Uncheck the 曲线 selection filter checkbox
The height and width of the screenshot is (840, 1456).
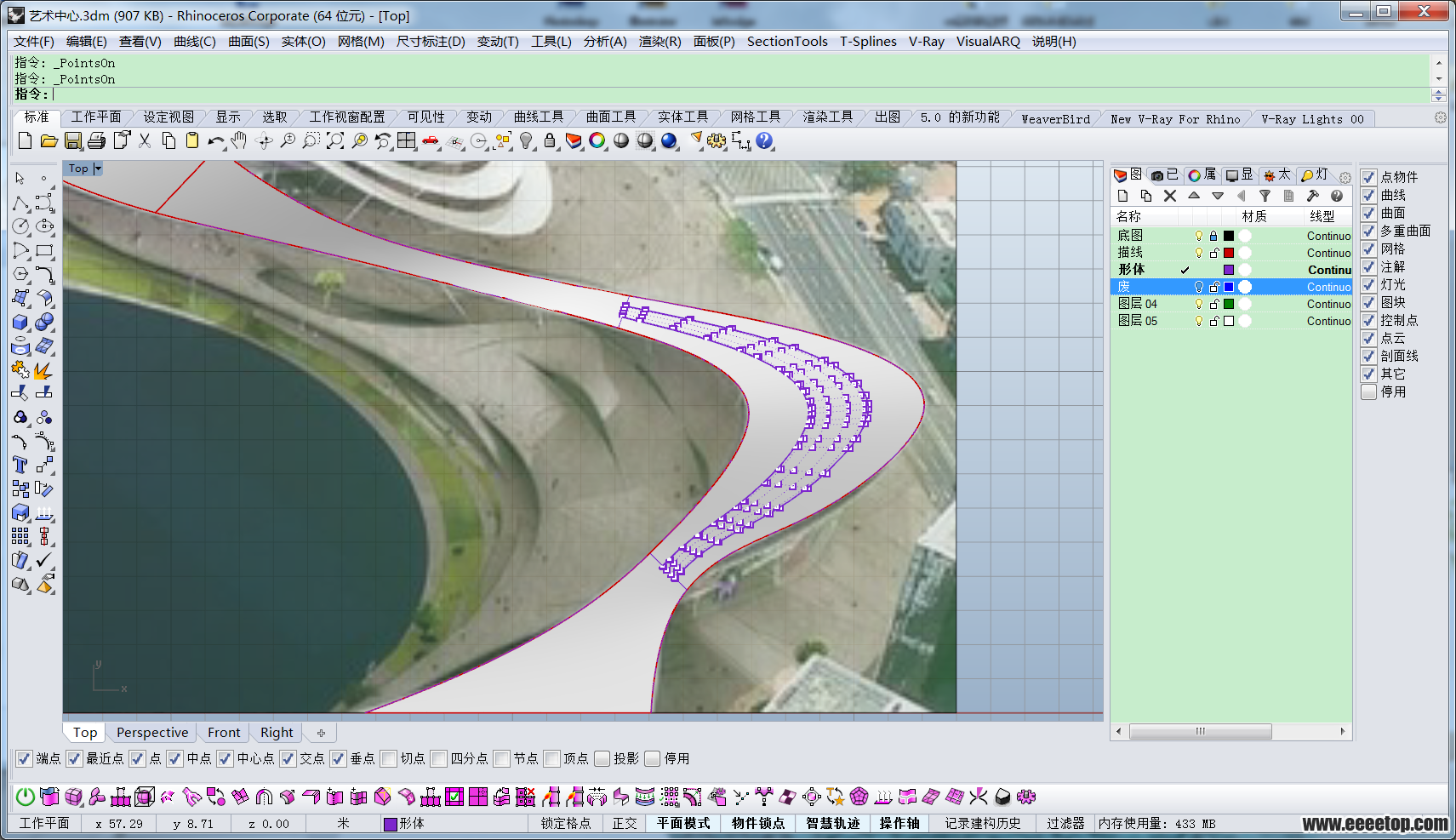(x=1369, y=195)
